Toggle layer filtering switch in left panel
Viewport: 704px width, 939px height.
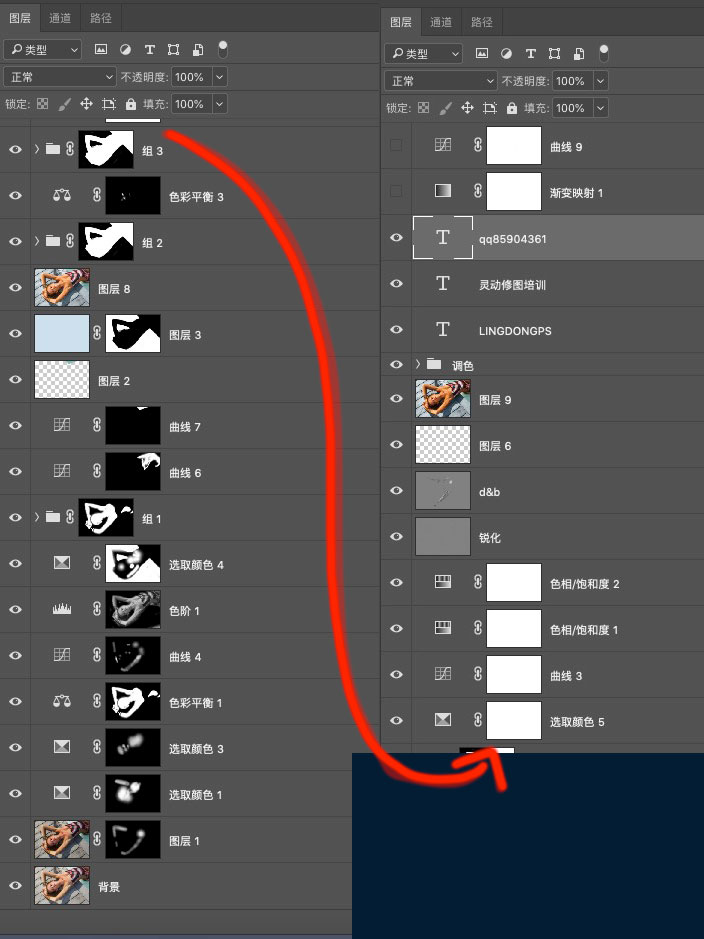tap(223, 49)
